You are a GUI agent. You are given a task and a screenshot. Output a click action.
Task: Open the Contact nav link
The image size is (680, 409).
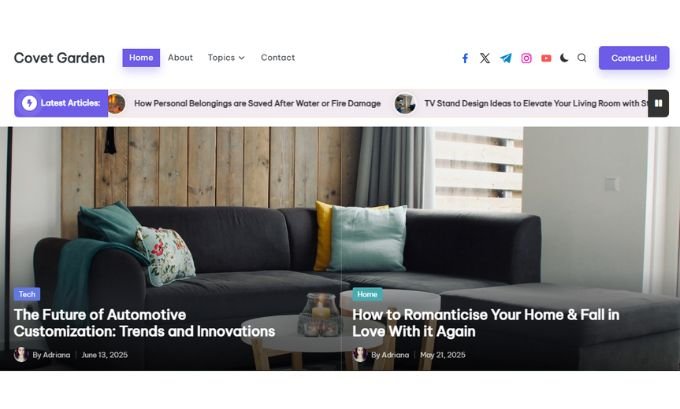coord(278,58)
